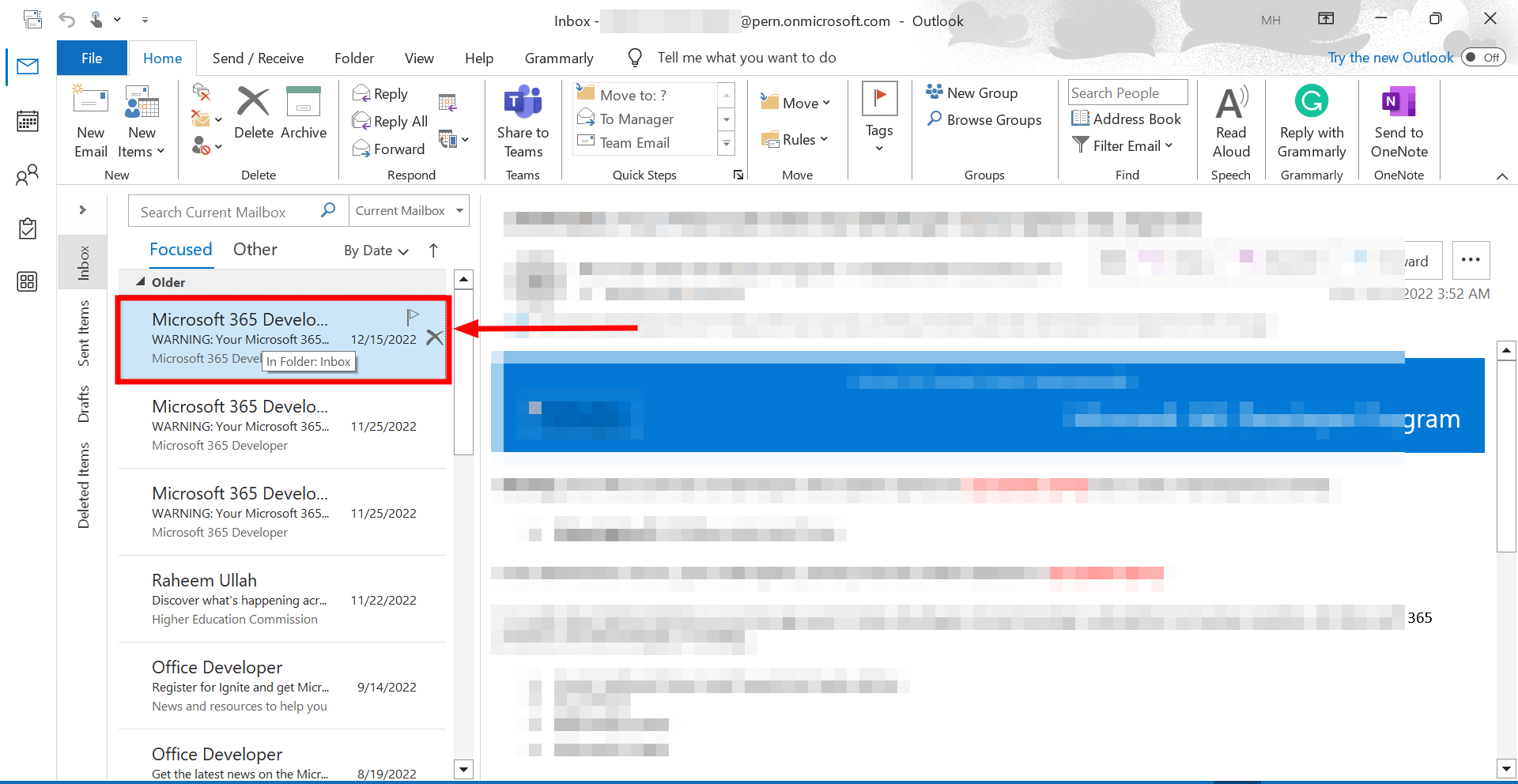Create a New Email message

click(89, 120)
